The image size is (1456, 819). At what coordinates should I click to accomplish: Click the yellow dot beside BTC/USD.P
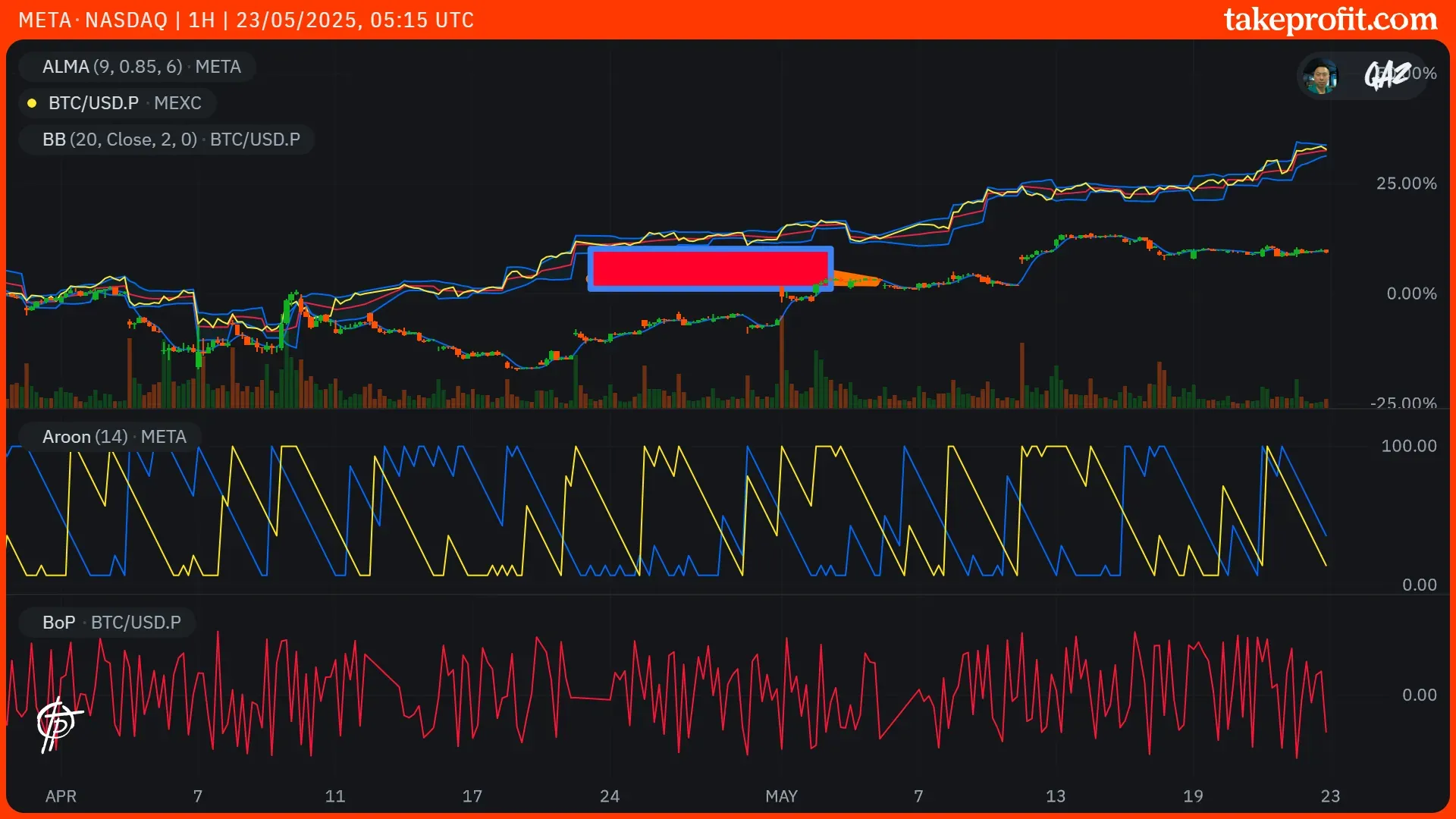click(x=32, y=103)
